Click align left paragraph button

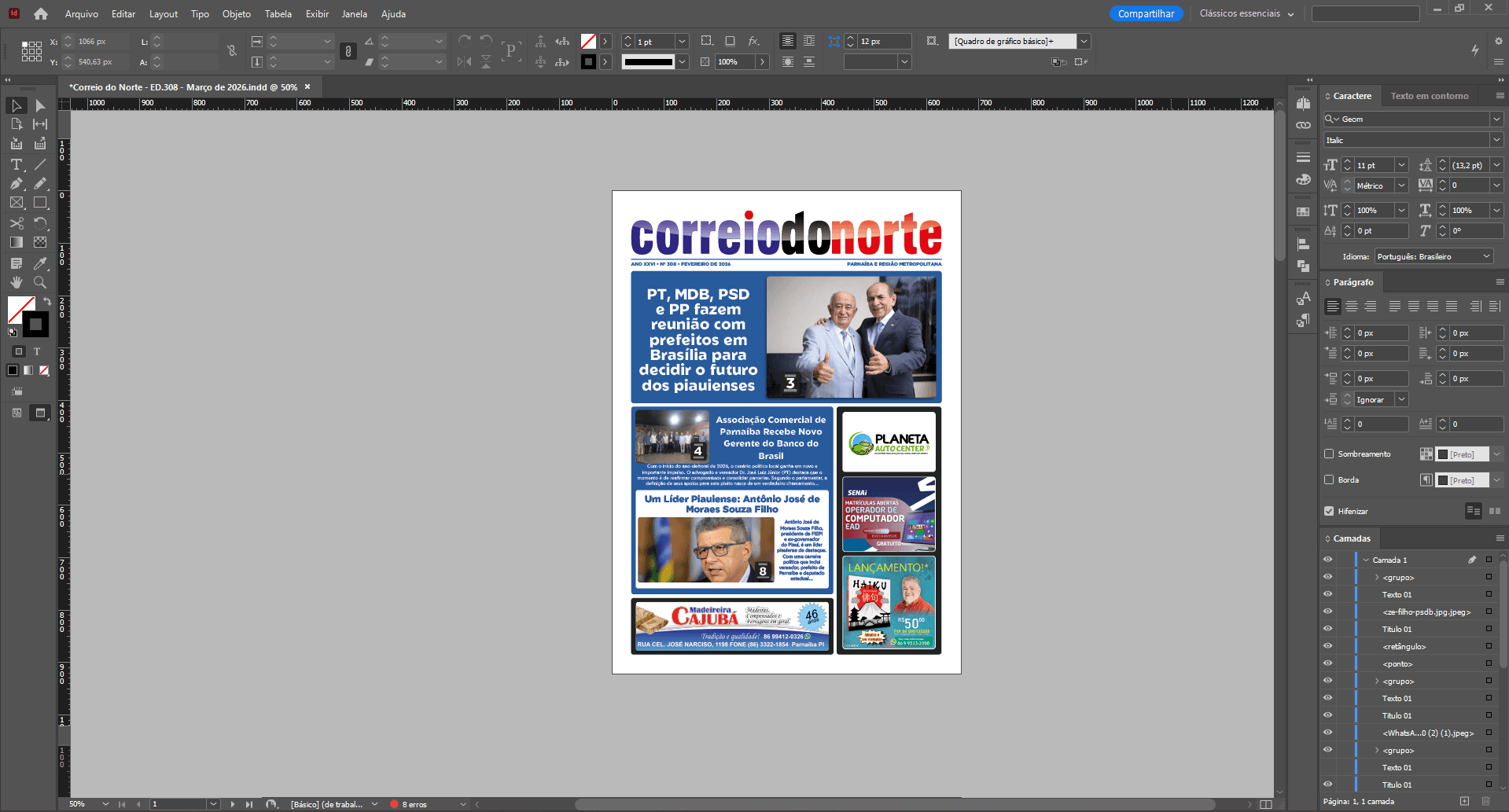(1333, 306)
